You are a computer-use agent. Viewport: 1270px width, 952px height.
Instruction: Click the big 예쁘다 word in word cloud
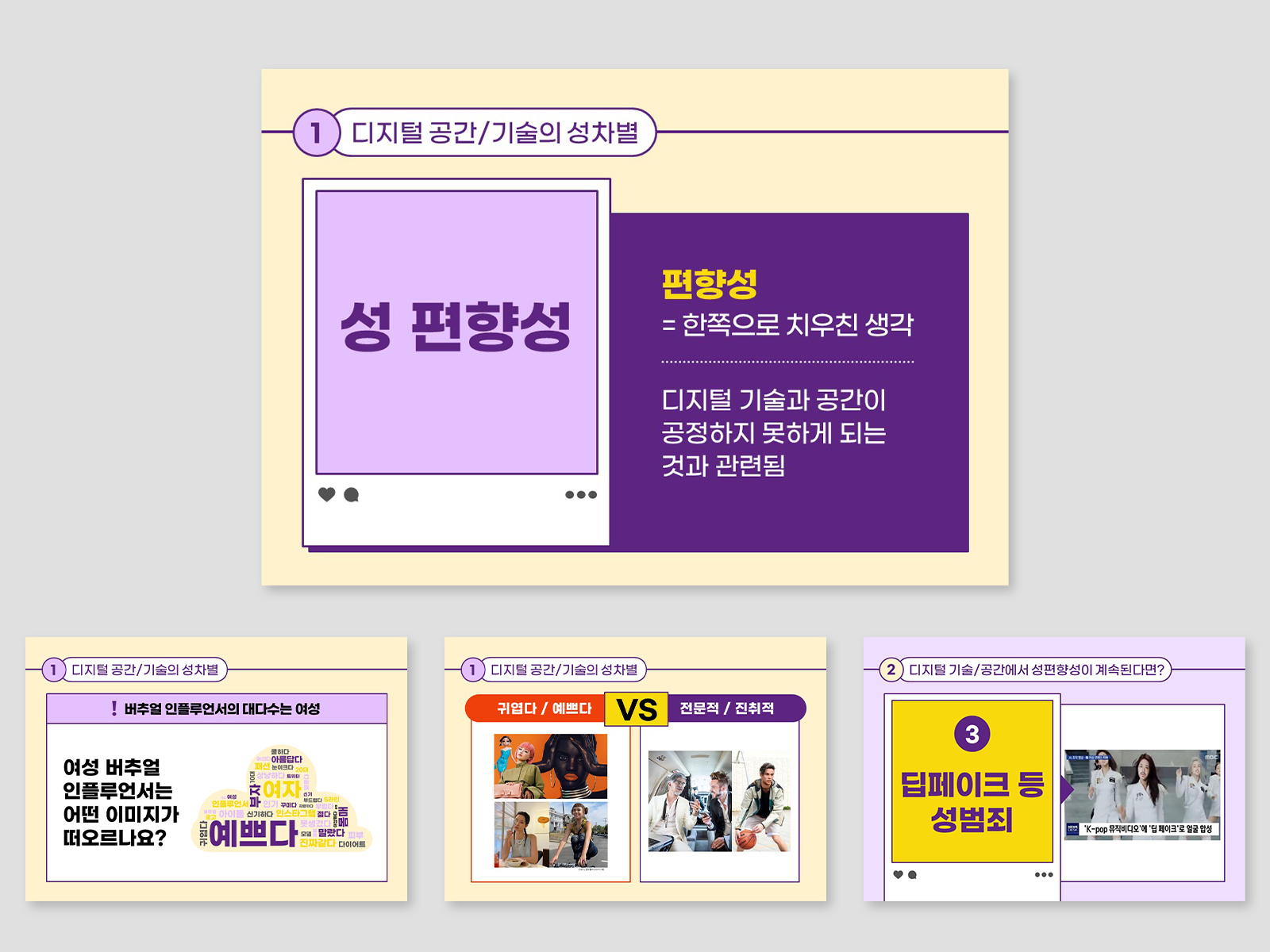253,834
